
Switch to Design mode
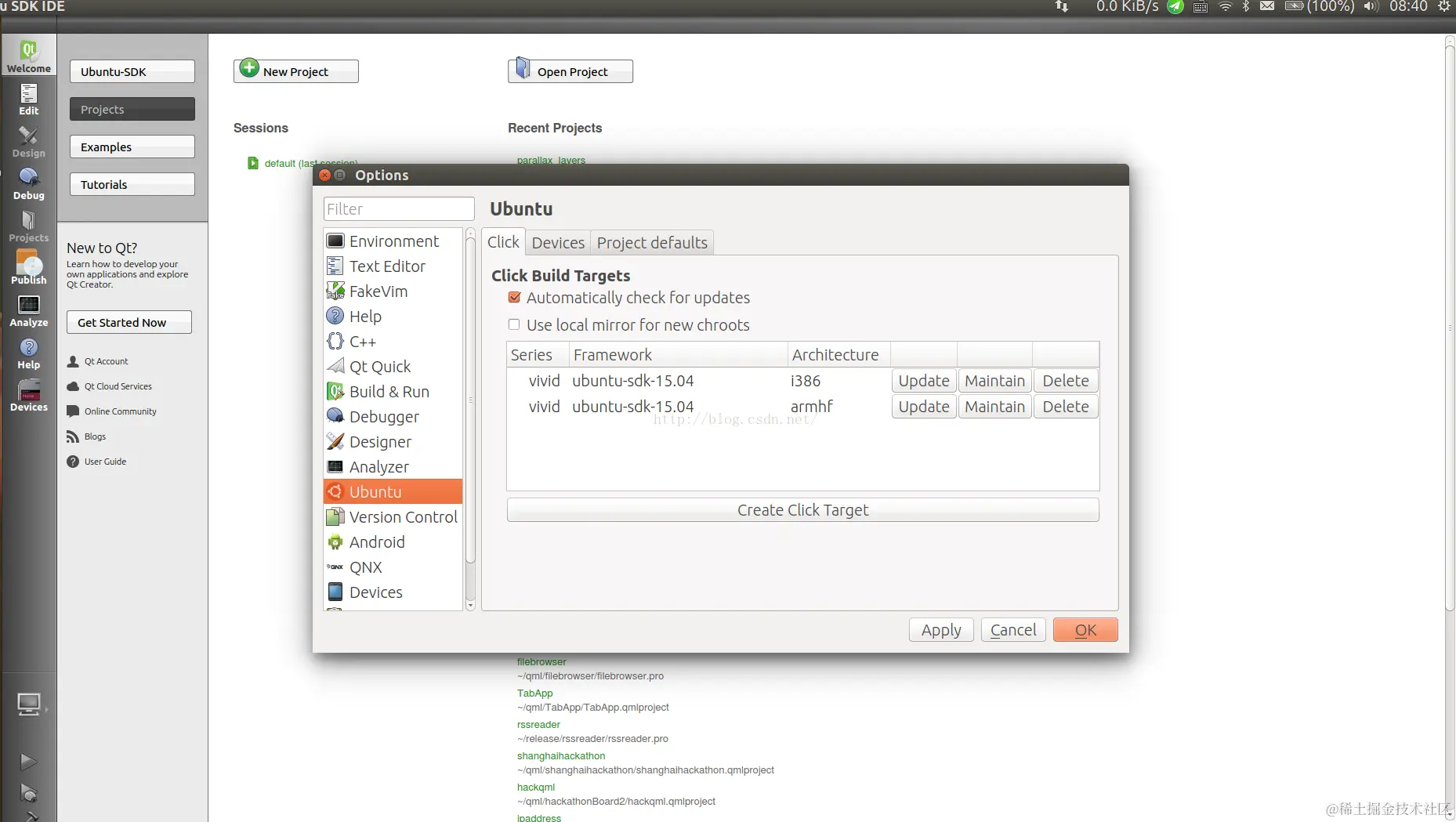(x=29, y=141)
